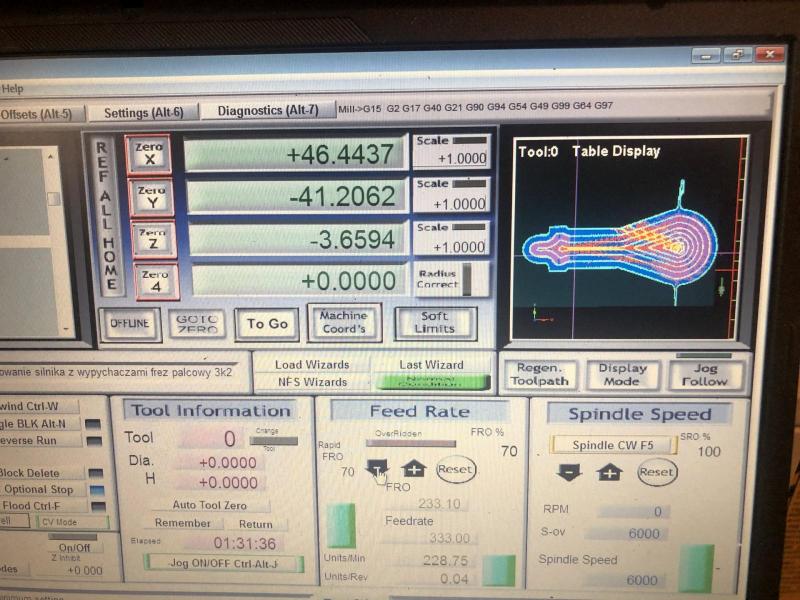Decrease feed rate override with minus arrow
Image resolution: width=800 pixels, height=600 pixels.
tap(377, 468)
